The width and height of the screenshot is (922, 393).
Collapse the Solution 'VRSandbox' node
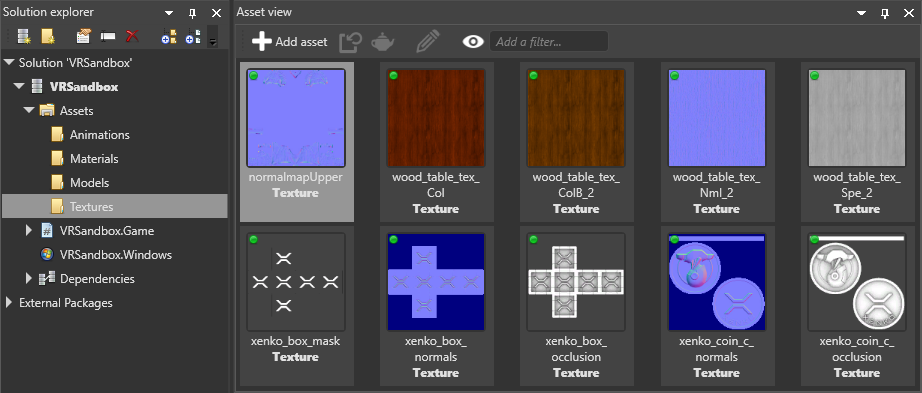click(x=9, y=62)
